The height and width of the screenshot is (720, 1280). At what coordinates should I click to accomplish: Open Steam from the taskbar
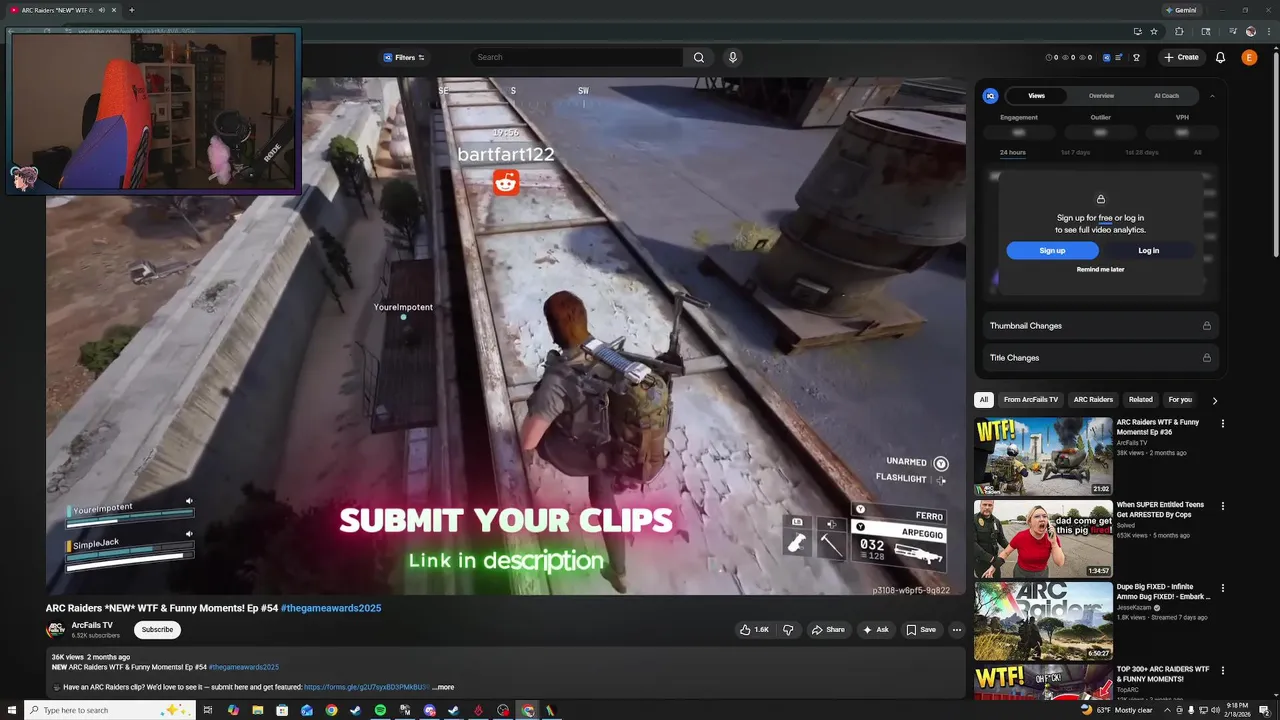pos(356,710)
